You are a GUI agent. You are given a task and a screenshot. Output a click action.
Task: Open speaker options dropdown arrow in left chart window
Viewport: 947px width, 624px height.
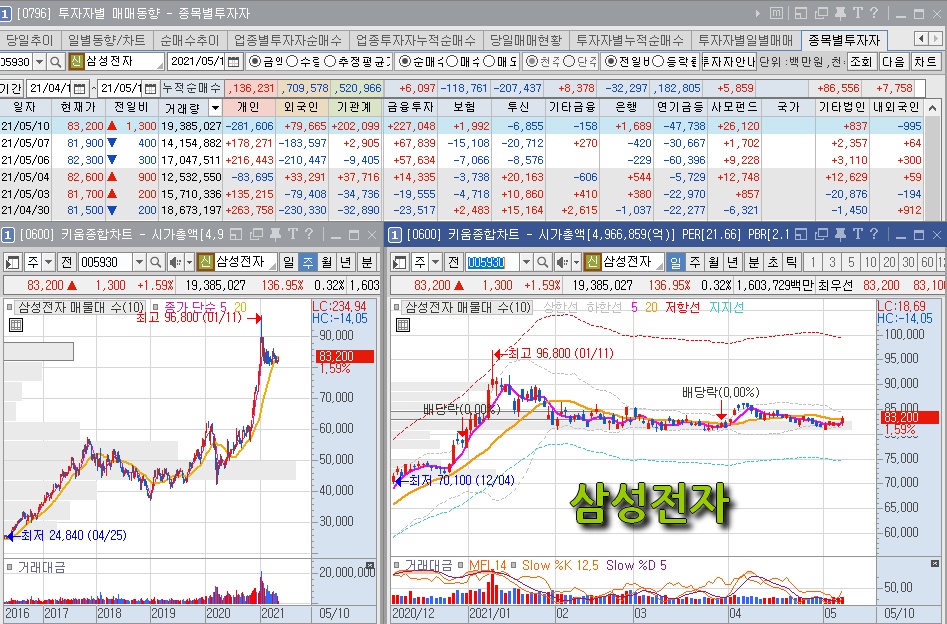click(189, 262)
